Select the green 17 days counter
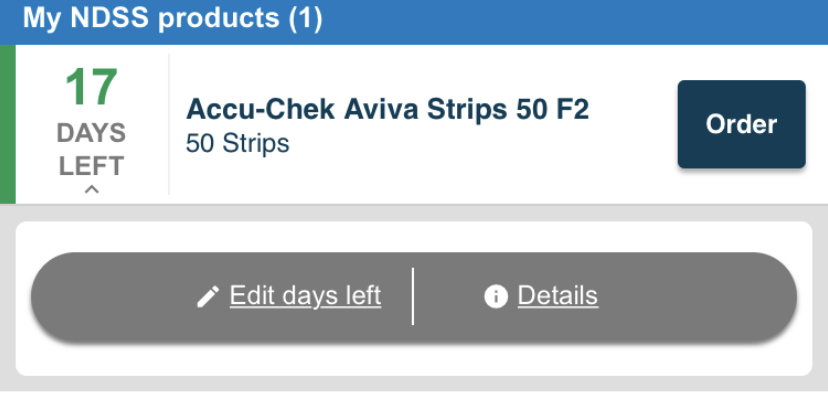Viewport: 828px width, 394px height. (91, 88)
